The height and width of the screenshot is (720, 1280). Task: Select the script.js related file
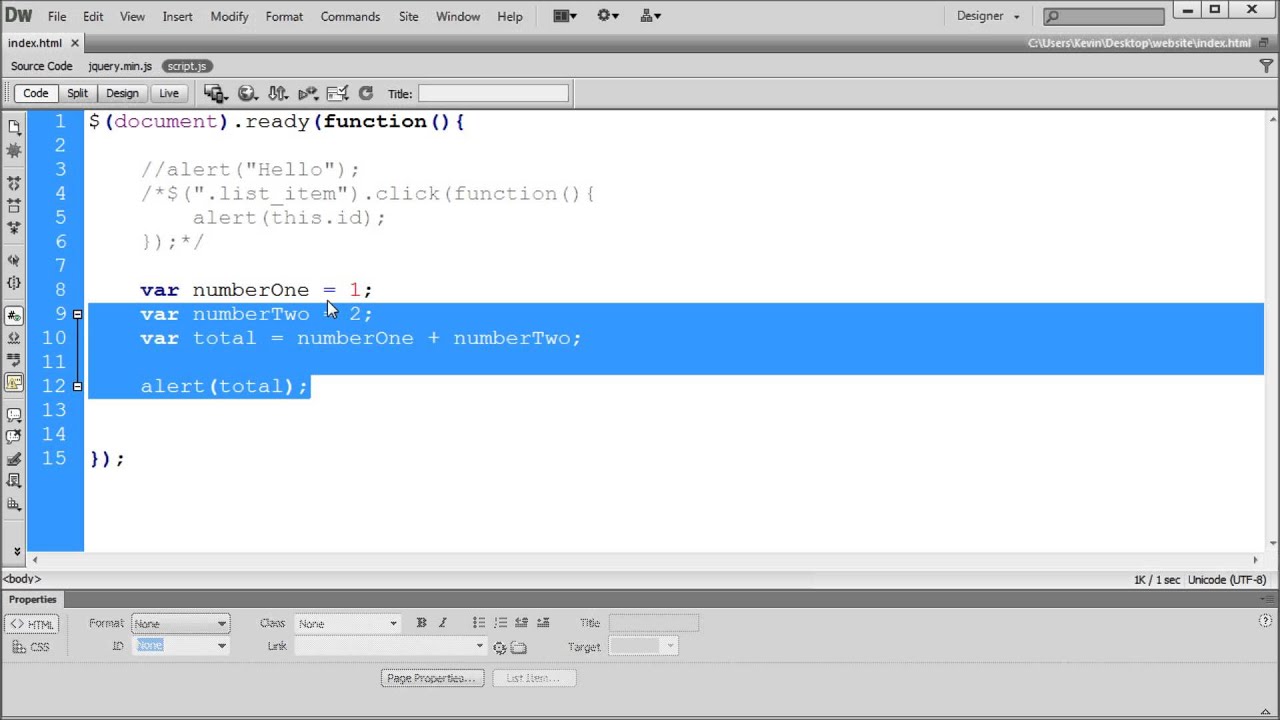click(x=186, y=66)
